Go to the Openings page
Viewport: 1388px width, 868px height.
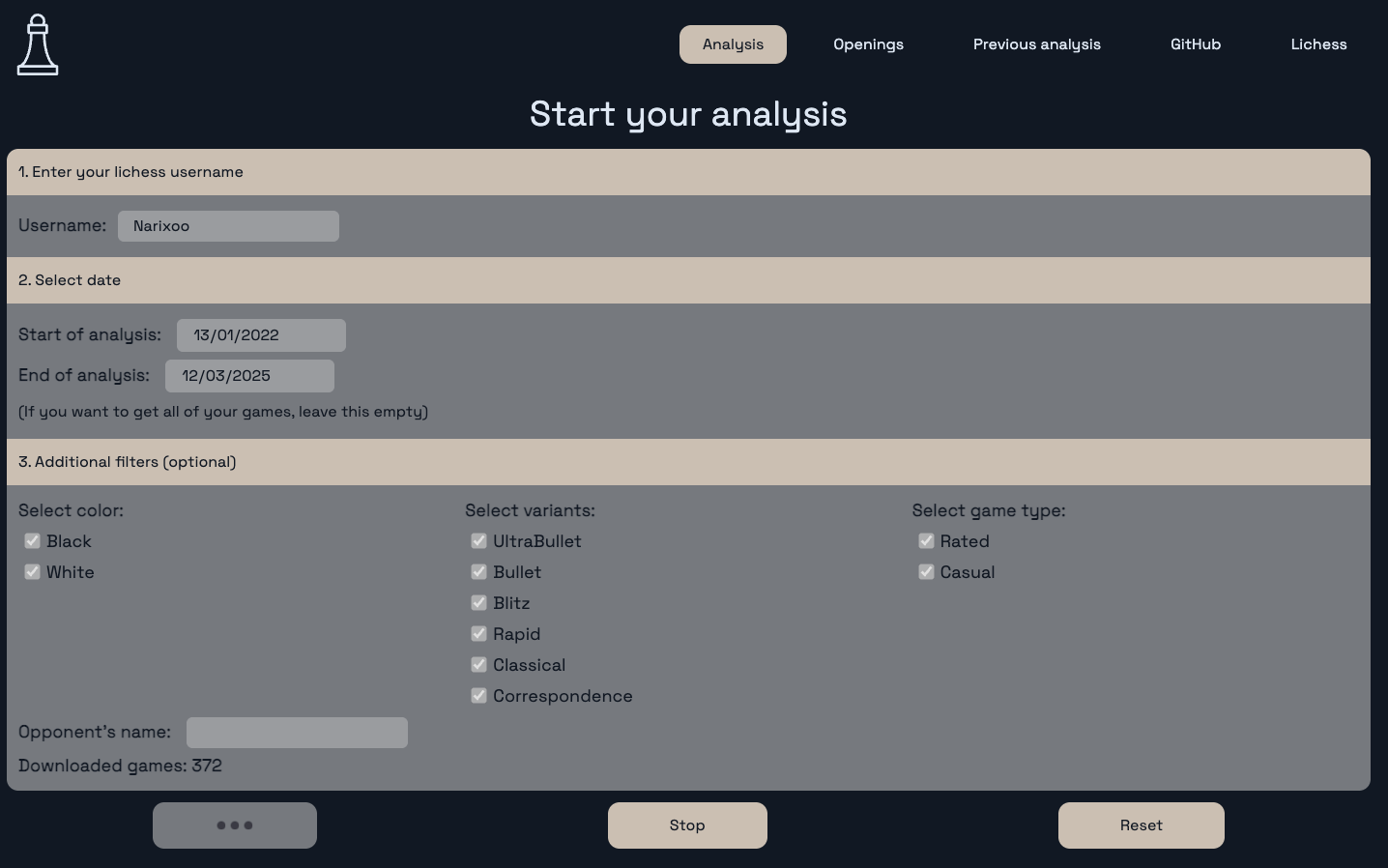[x=868, y=44]
